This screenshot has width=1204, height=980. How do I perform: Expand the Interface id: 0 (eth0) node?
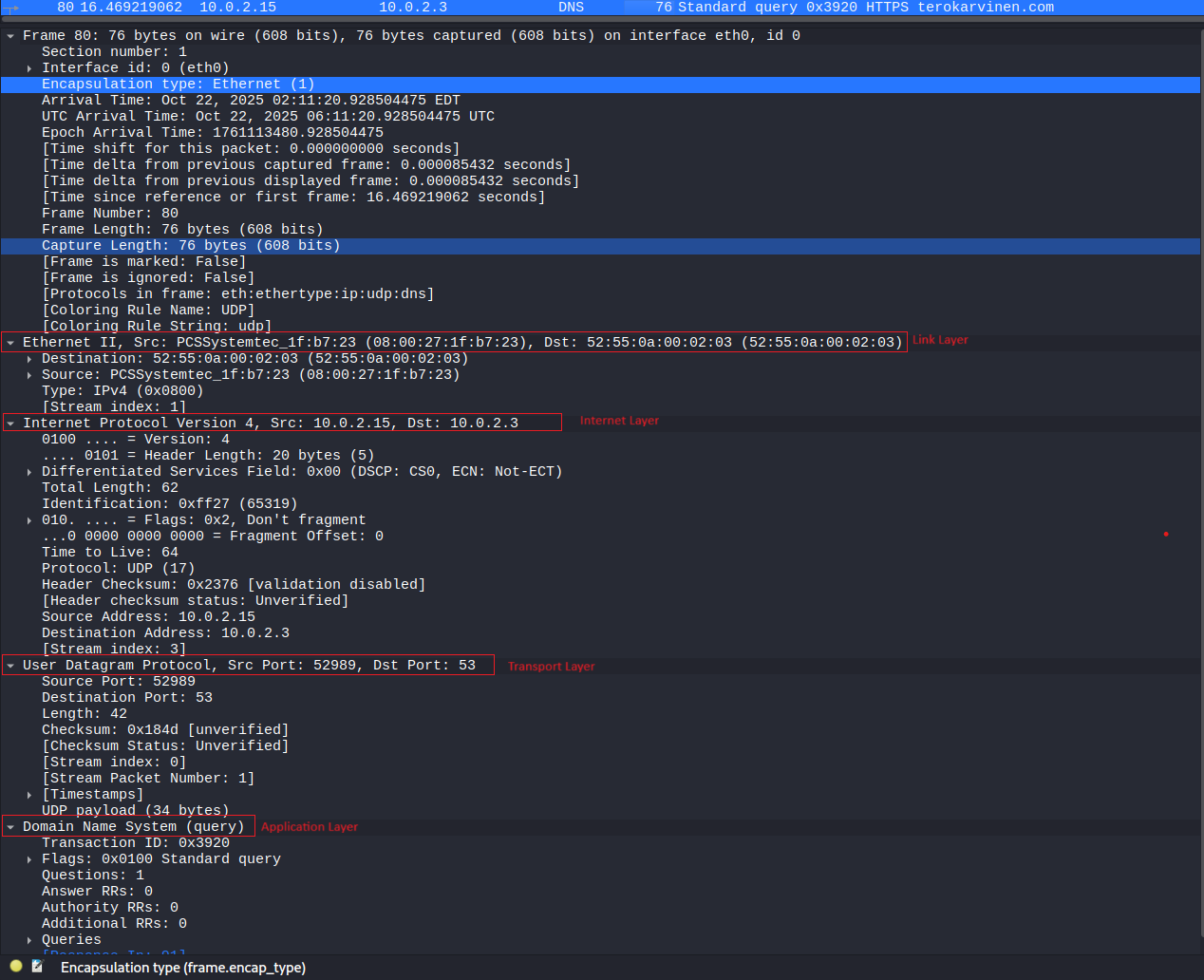tap(29, 68)
